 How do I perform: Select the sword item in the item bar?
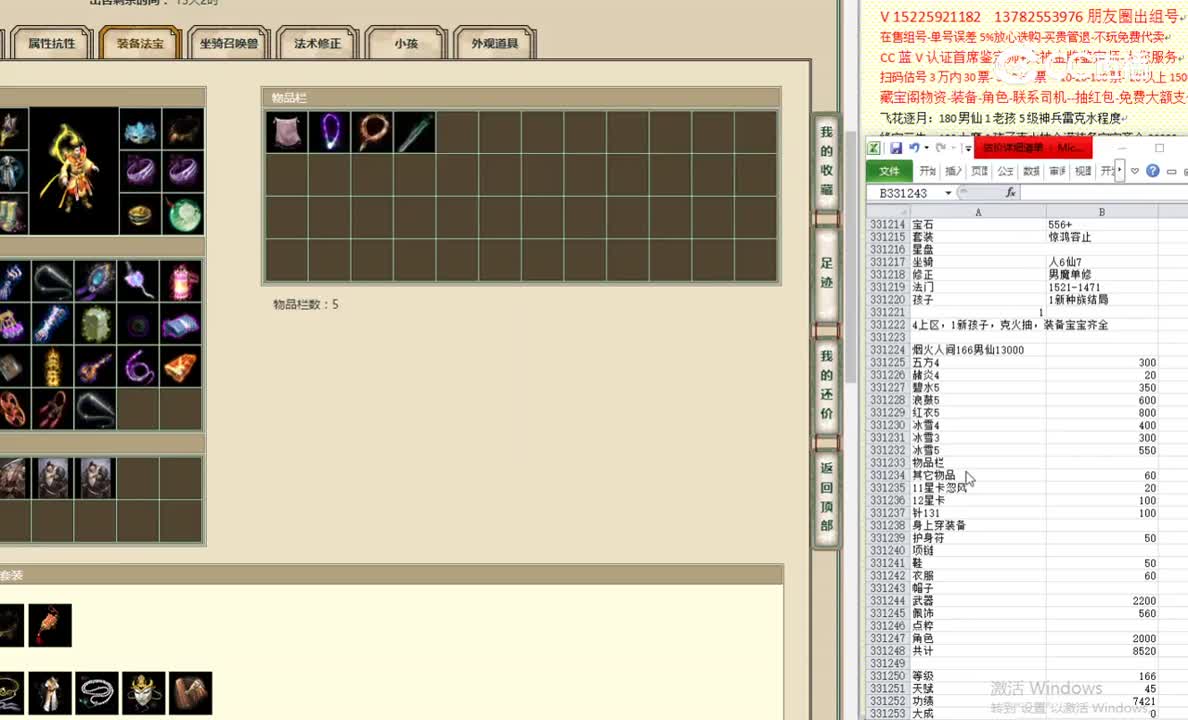pyautogui.click(x=414, y=131)
